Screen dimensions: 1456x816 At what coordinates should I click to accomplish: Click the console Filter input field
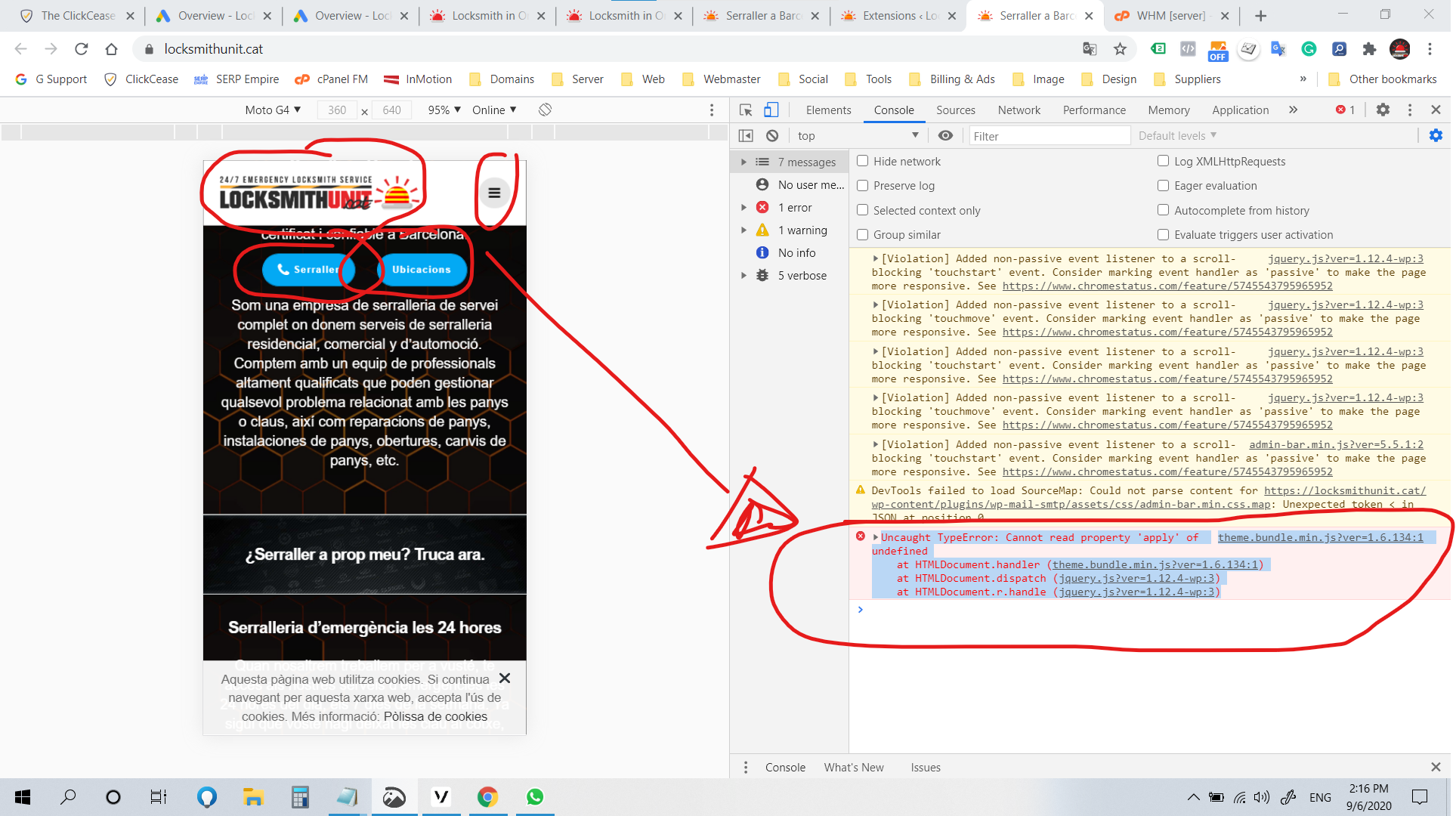click(1049, 136)
